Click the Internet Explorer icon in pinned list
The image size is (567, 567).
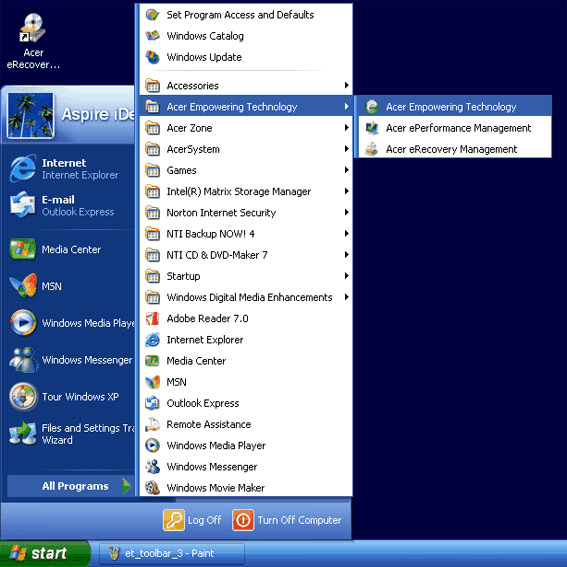point(23,168)
